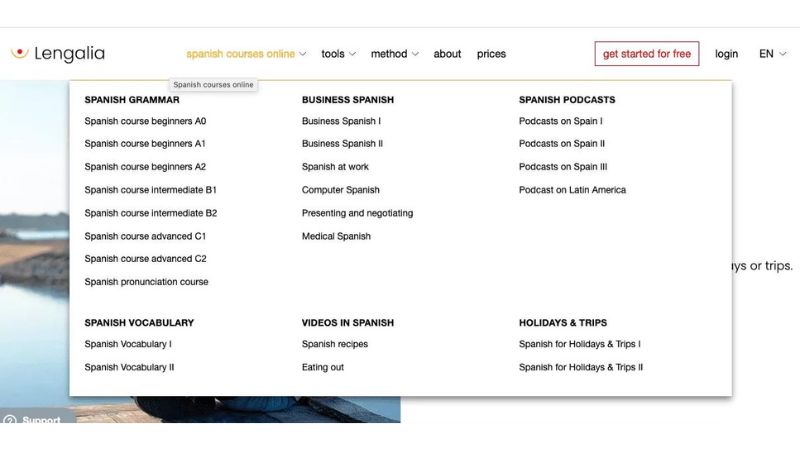Viewport: 800px width, 450px height.
Task: Click the HOLIDAYS & TRIPS heading
Action: (x=563, y=322)
